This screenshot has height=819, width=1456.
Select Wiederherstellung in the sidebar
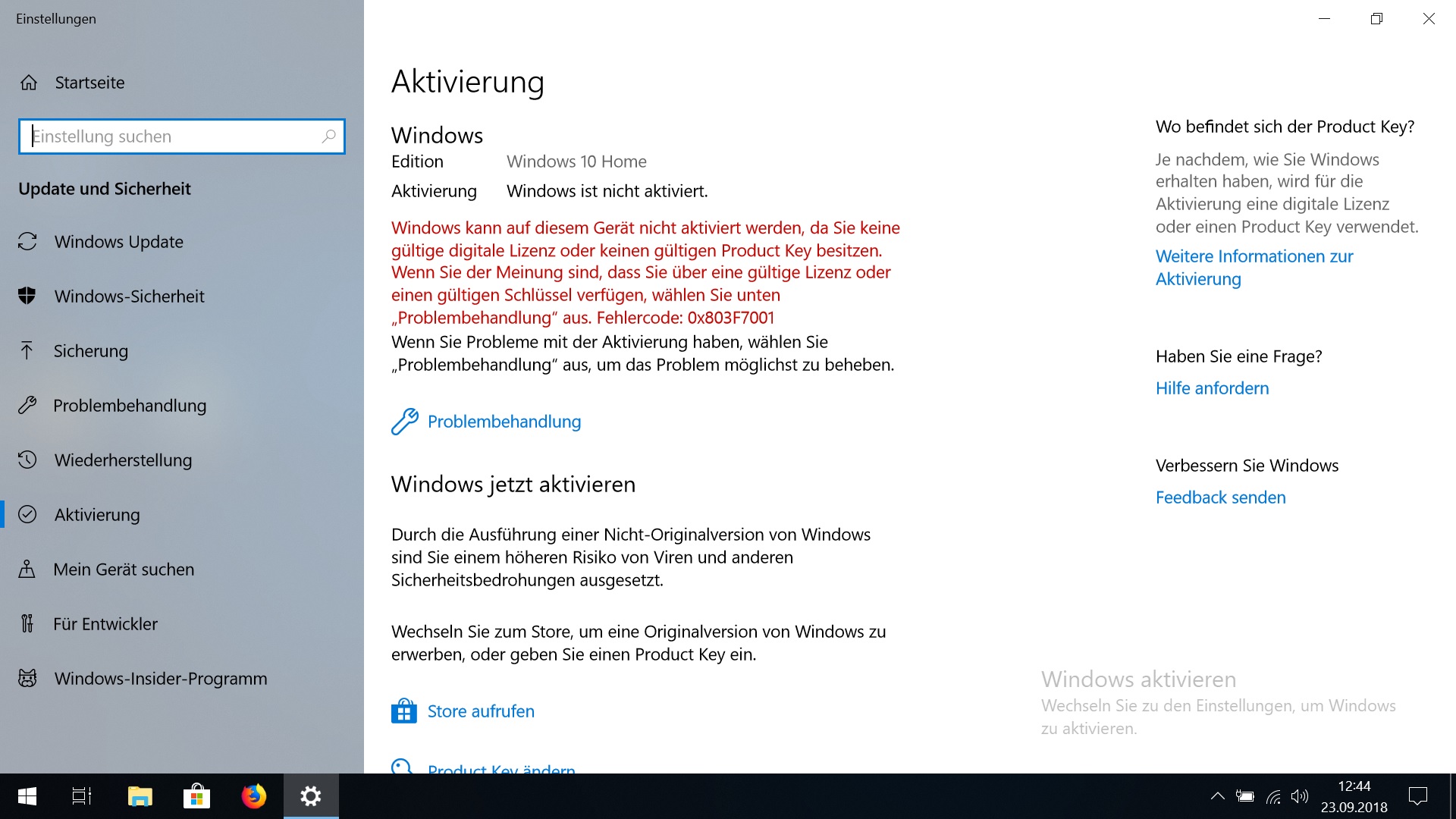123,460
